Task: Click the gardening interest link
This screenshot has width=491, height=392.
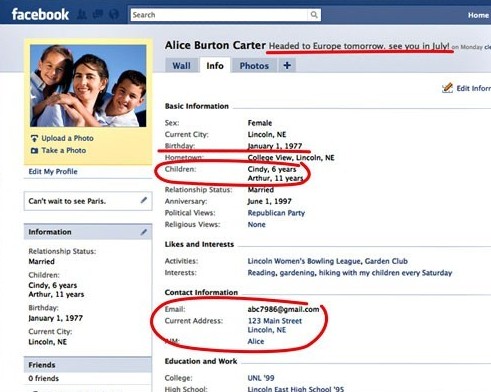Action: click(x=297, y=273)
